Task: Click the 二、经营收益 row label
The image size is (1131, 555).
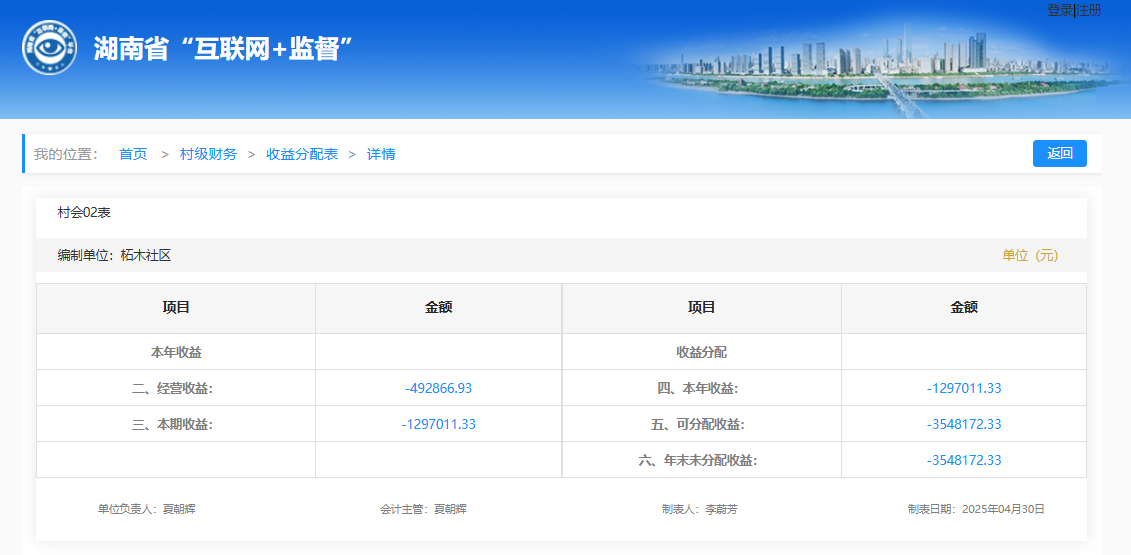Action: [x=173, y=388]
